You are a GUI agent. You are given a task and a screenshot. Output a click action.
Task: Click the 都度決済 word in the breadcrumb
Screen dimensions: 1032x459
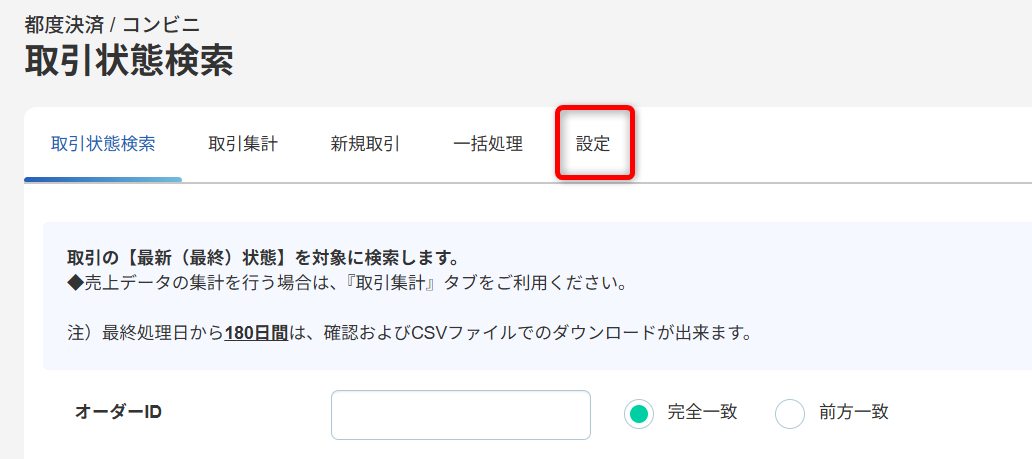tap(64, 25)
